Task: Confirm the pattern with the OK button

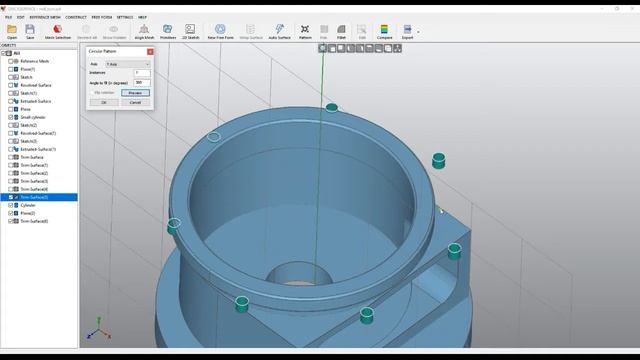Action: [104, 102]
